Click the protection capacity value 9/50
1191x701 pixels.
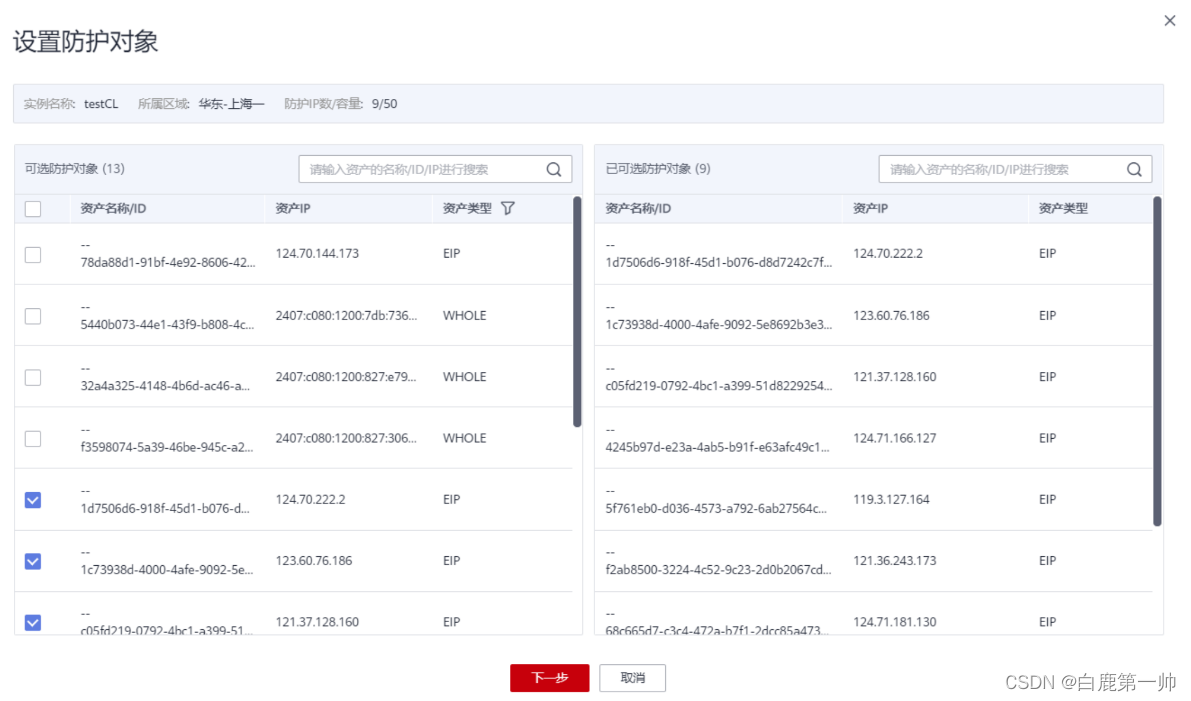(x=384, y=104)
